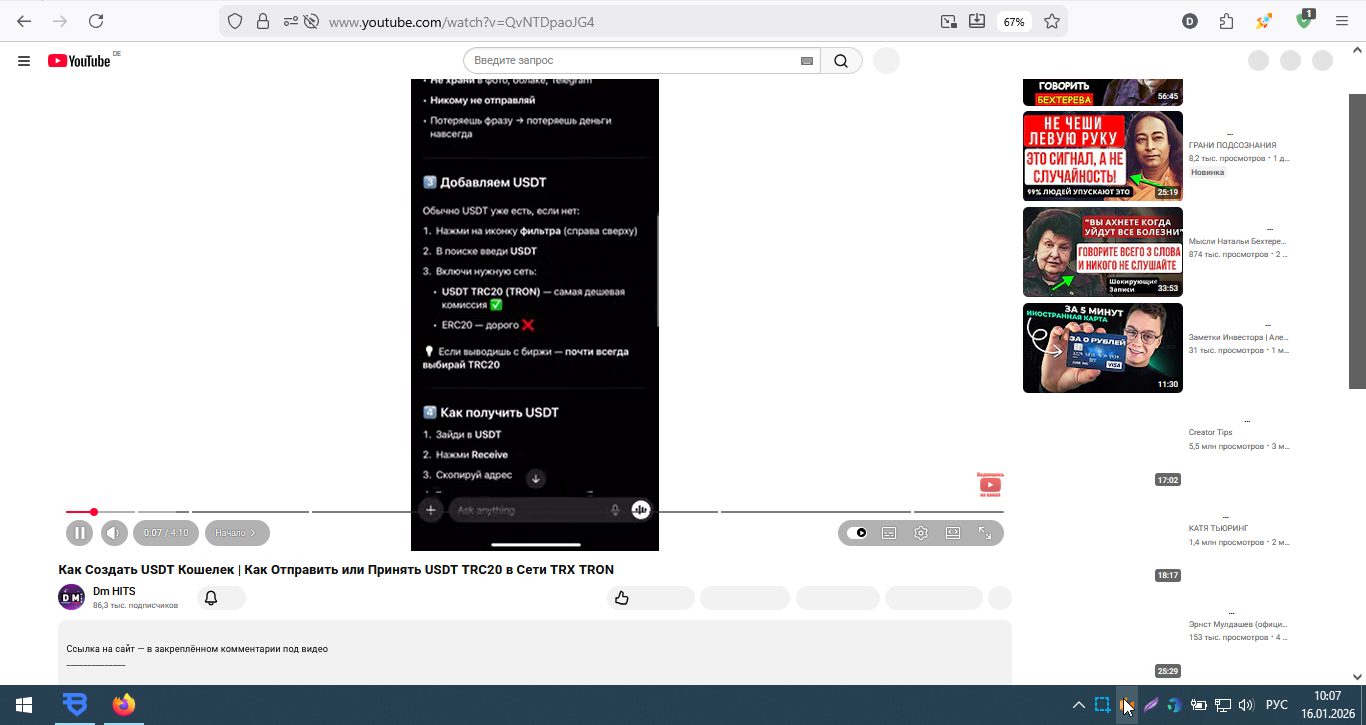Open the blue B app on taskbar

click(x=75, y=705)
